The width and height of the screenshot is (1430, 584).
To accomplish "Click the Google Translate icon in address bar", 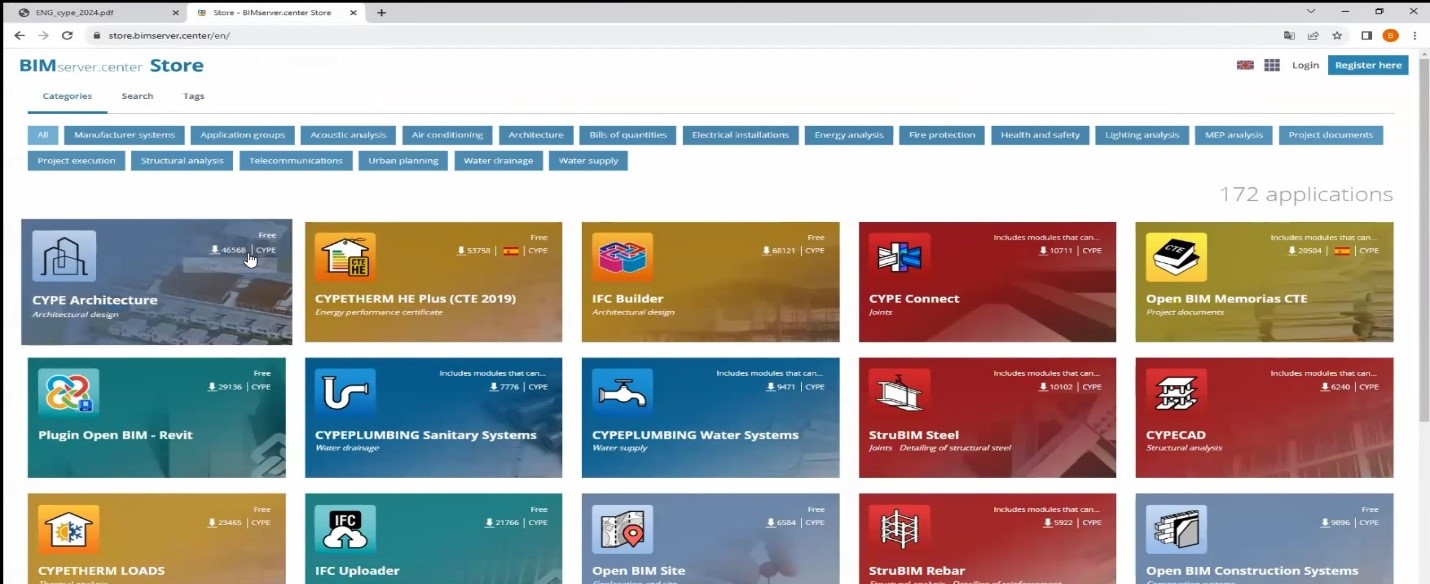I will 1289,35.
